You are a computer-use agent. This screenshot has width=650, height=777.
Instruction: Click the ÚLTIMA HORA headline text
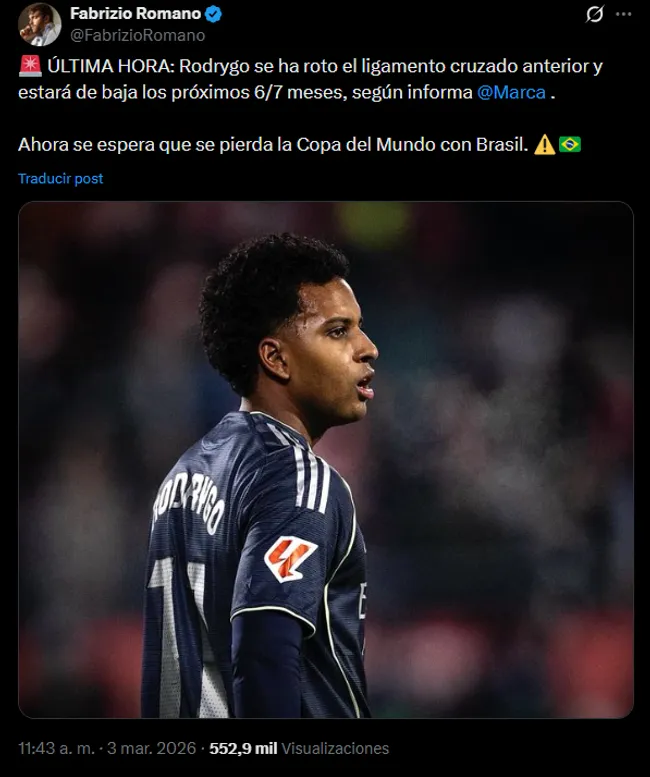coord(110,66)
